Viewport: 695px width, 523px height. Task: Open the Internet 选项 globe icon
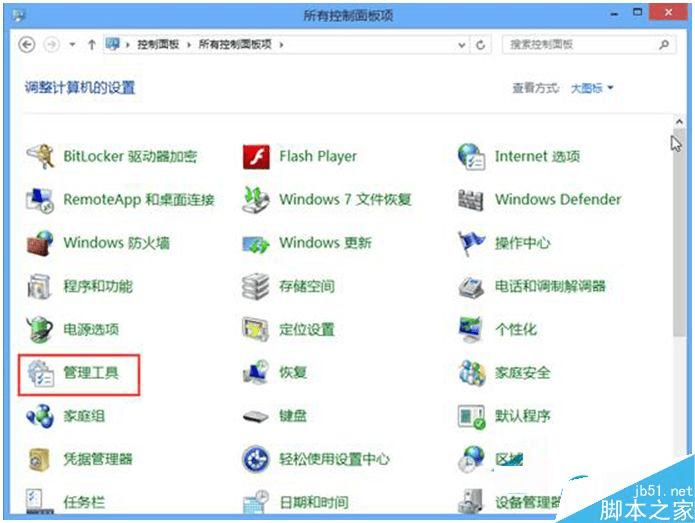[x=471, y=156]
